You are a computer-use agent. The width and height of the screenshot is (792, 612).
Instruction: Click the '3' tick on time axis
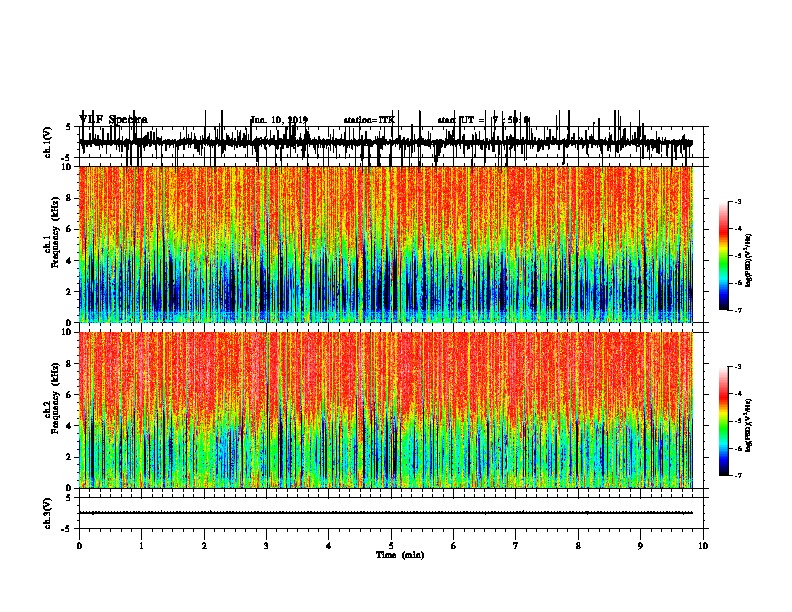266,546
